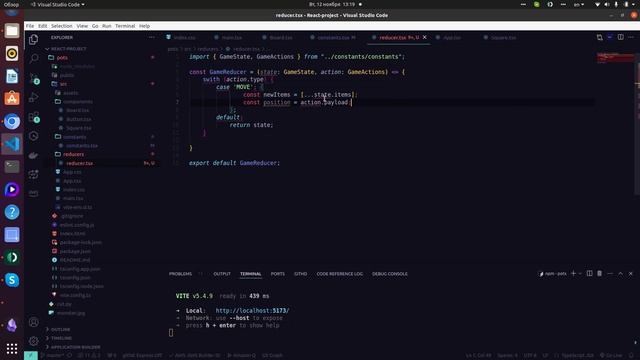Split the terminal panel
Image resolution: width=640 pixels, height=360 pixels.
pyautogui.click(x=589, y=273)
